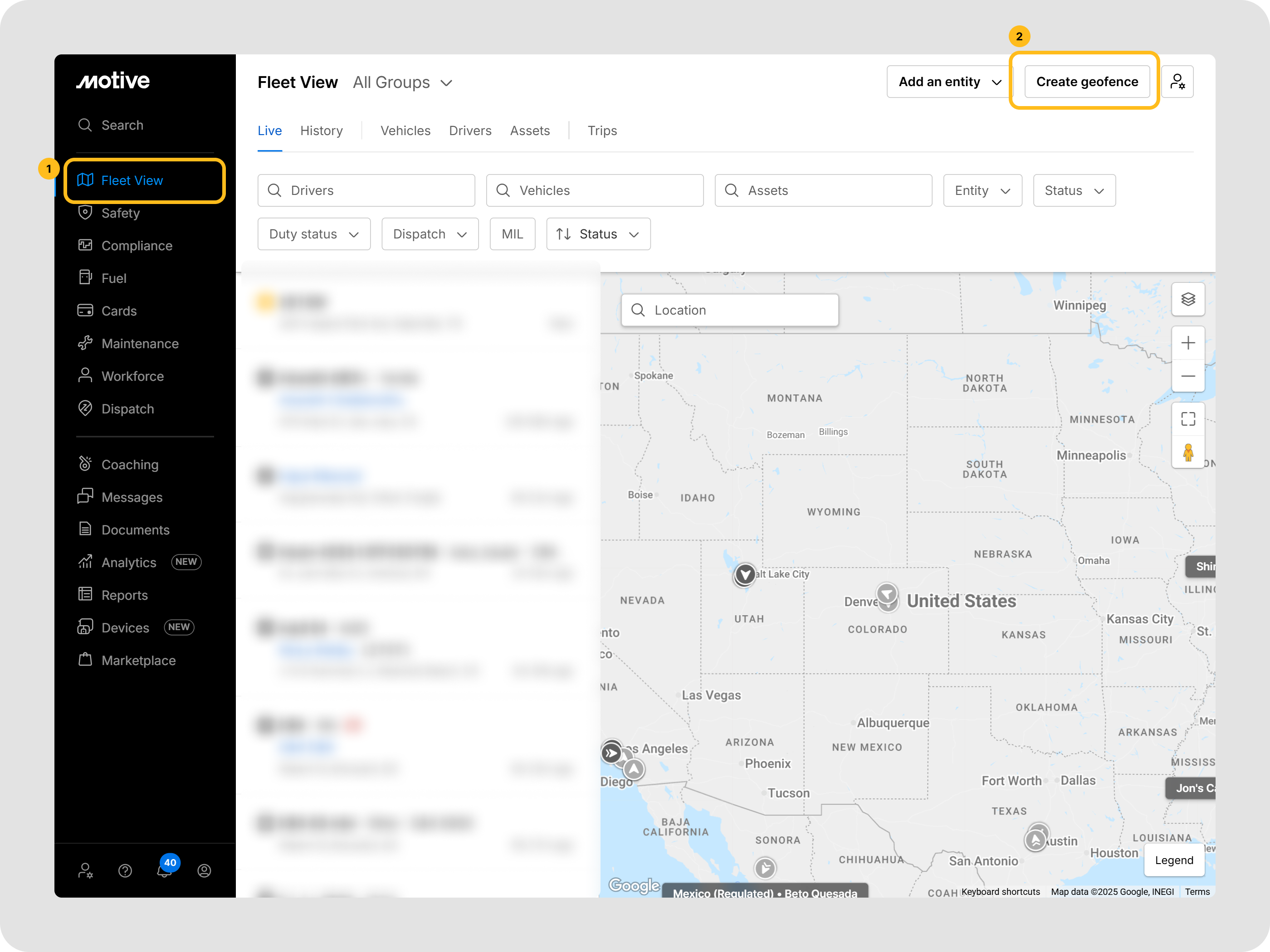The image size is (1270, 952).
Task: Open Compliance in the sidebar
Action: point(137,246)
